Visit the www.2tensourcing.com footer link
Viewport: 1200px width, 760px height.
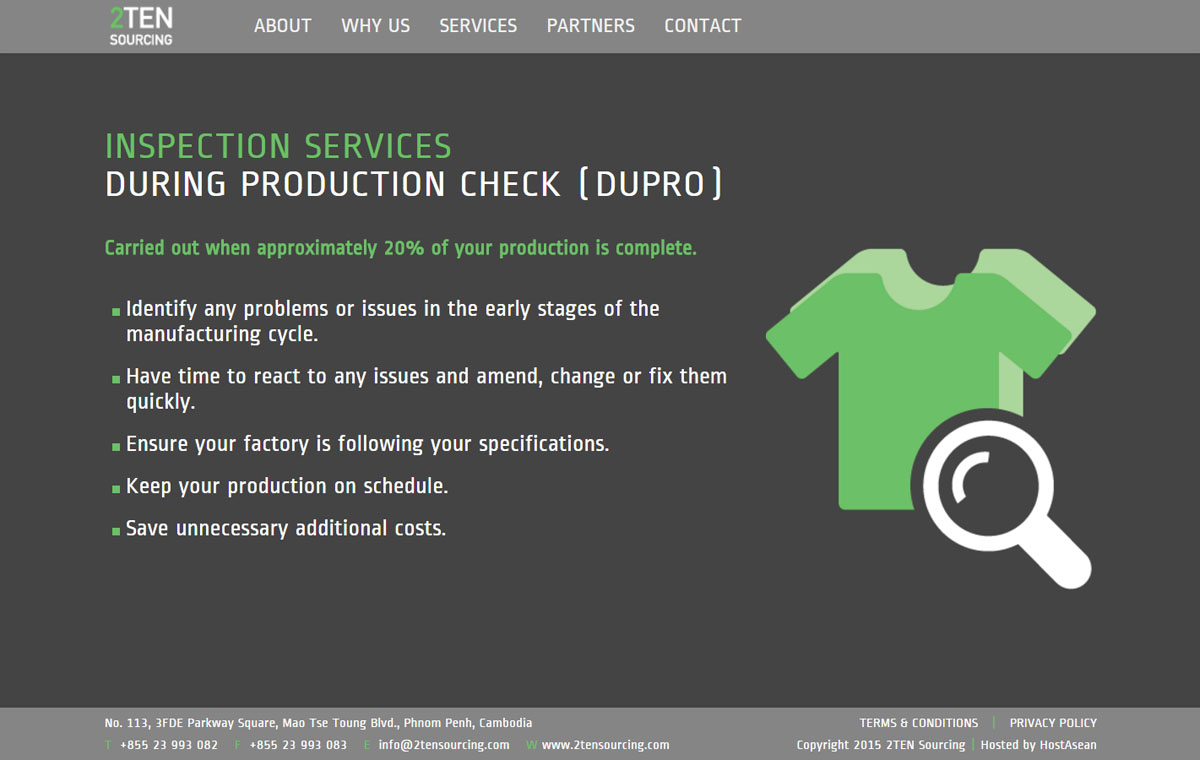[605, 745]
